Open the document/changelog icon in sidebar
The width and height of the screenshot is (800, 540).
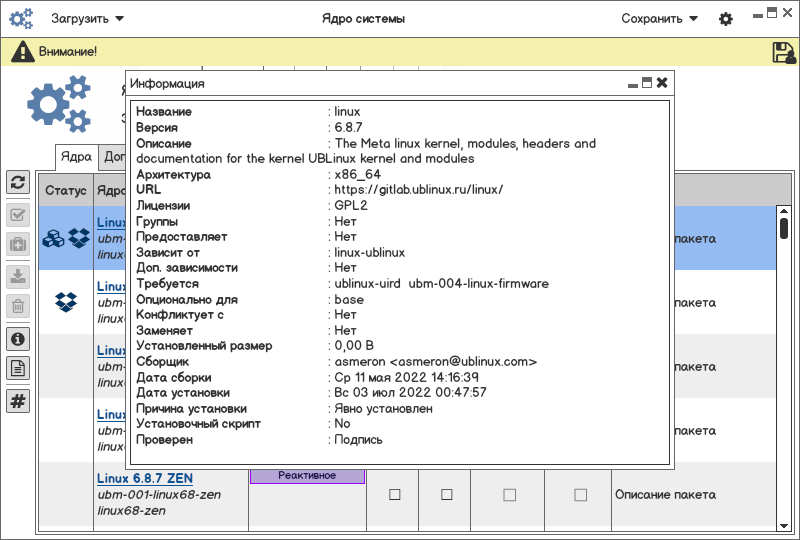point(18,368)
